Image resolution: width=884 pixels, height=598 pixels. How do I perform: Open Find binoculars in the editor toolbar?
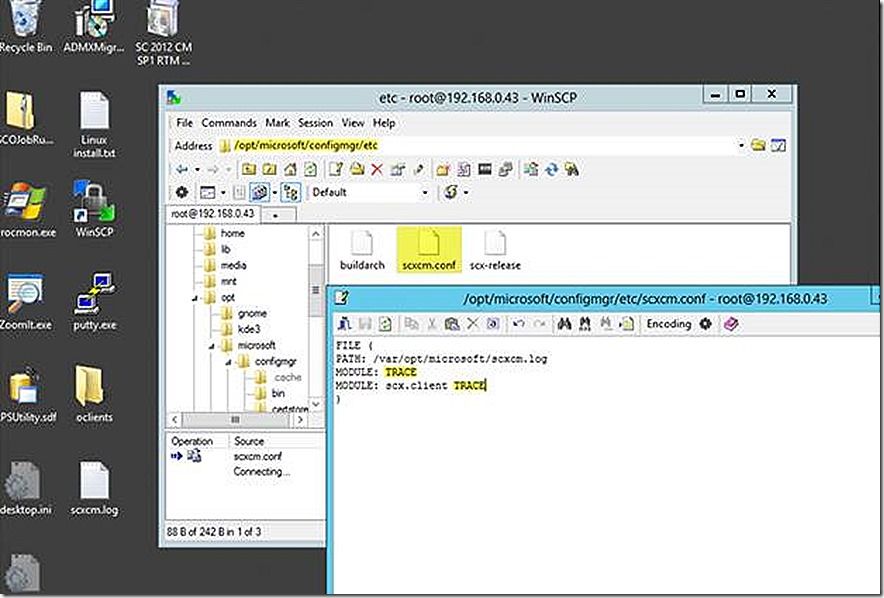click(x=564, y=324)
